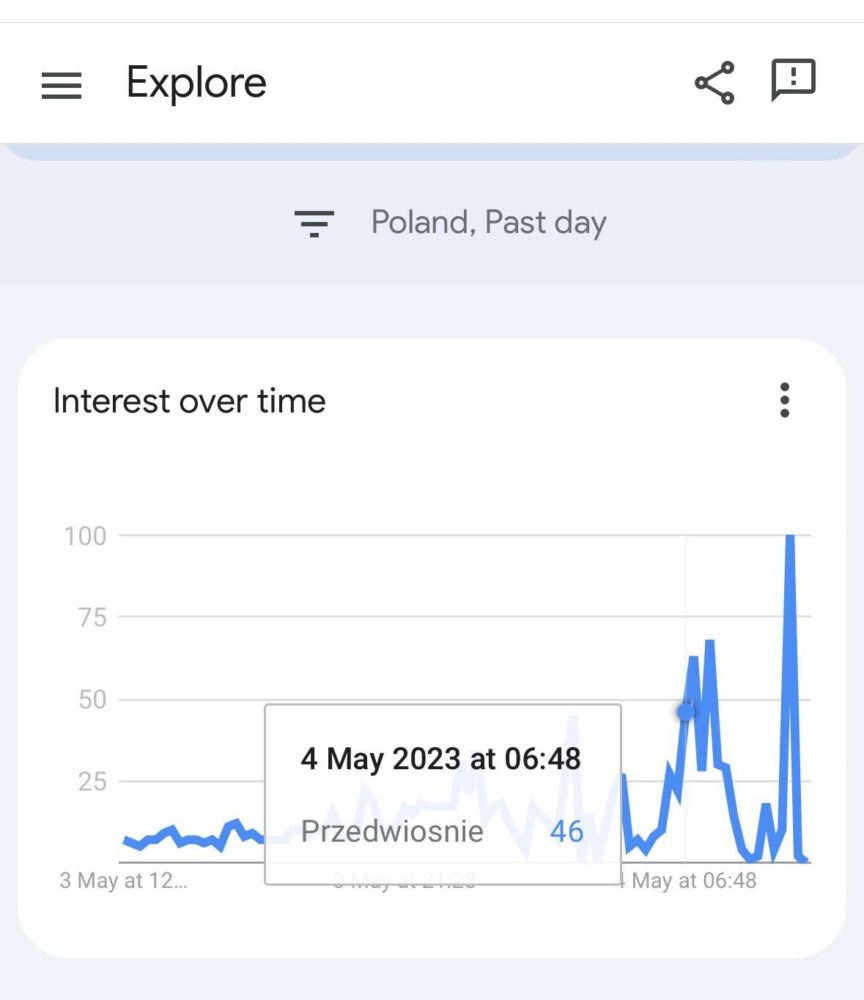This screenshot has height=1000, width=864.
Task: Tap the share icon
Action: 714,83
